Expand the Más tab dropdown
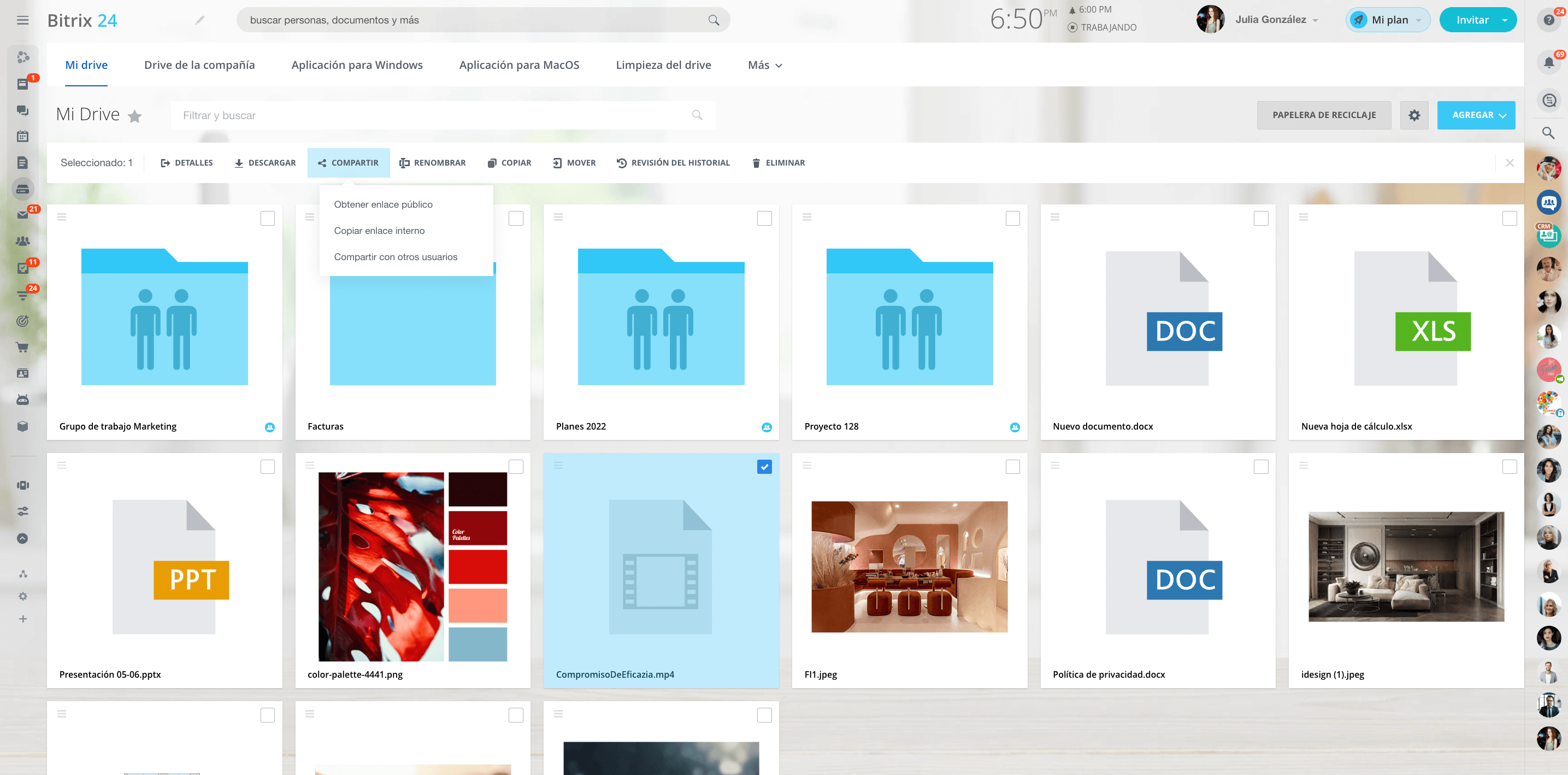Image resolution: width=1568 pixels, height=775 pixels. pyautogui.click(x=764, y=65)
